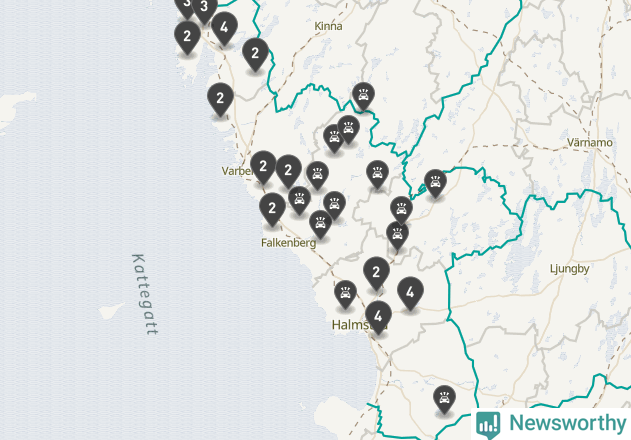The width and height of the screenshot is (631, 440).
Task: Select the car marker west of Halmstad
Action: pyautogui.click(x=345, y=294)
